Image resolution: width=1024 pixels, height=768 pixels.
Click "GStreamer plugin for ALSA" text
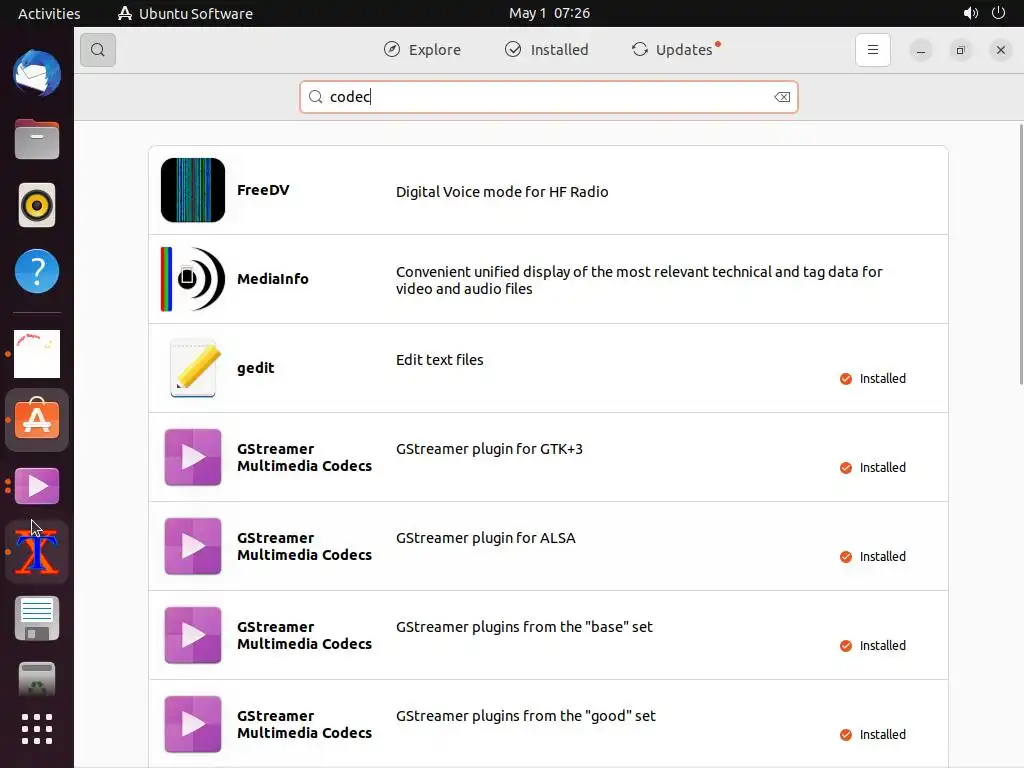click(485, 537)
